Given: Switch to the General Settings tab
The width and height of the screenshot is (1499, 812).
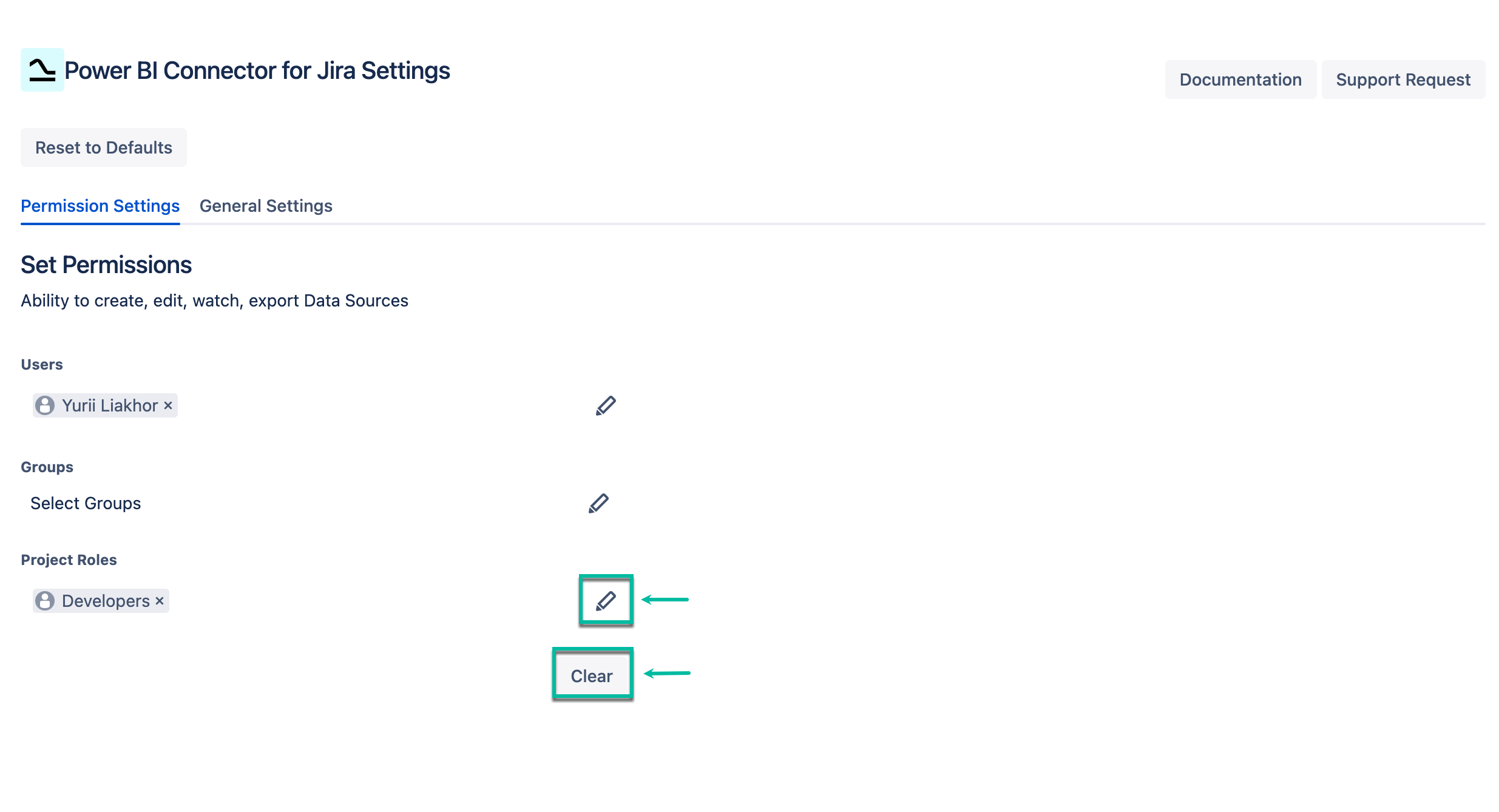Looking at the screenshot, I should [x=266, y=206].
